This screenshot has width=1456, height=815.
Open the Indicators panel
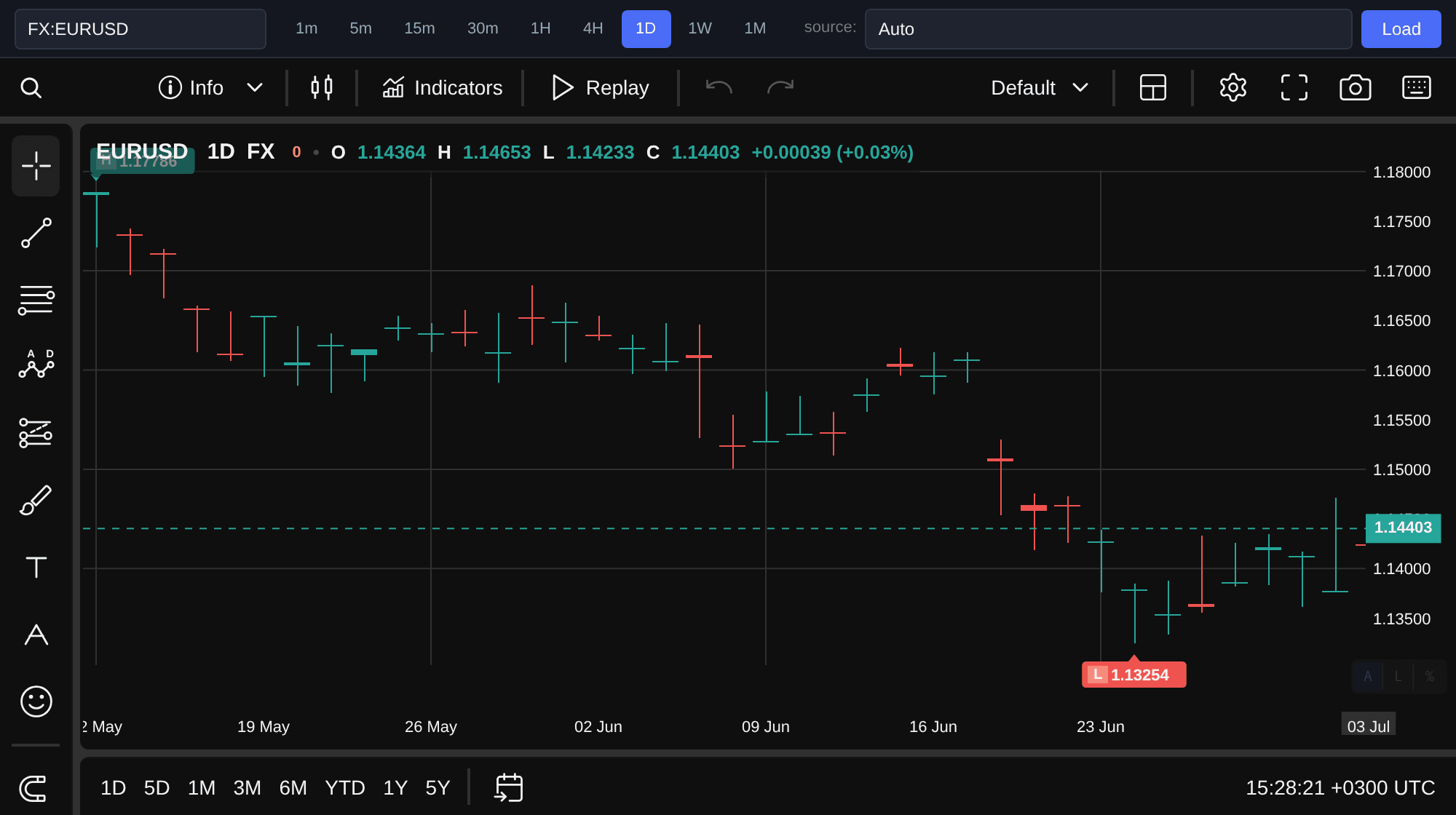click(x=442, y=88)
